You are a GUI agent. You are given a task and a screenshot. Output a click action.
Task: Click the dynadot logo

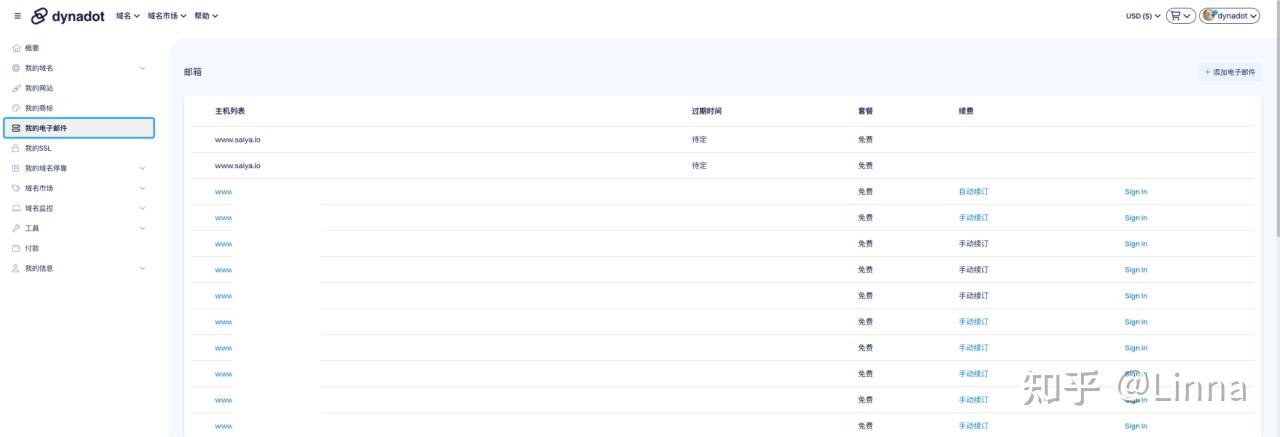[x=67, y=16]
